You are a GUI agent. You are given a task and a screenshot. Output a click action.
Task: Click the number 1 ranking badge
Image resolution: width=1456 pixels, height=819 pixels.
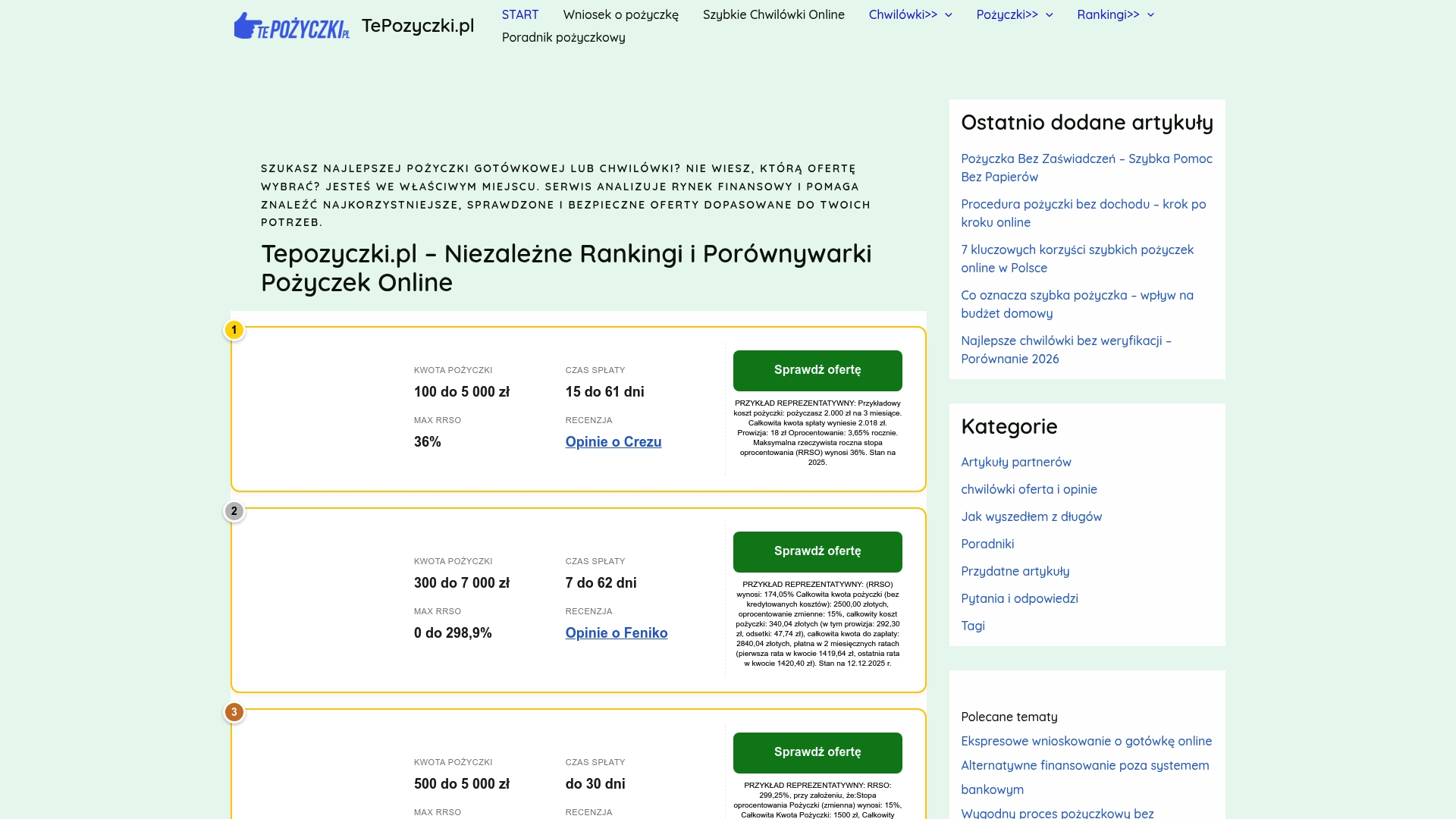pos(234,329)
